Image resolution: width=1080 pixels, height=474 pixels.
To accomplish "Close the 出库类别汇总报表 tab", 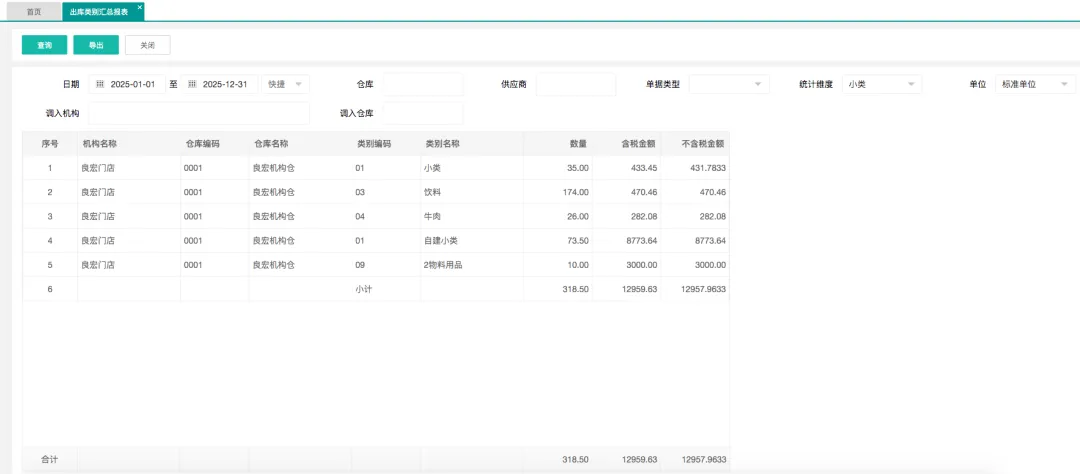I will pyautogui.click(x=139, y=7).
